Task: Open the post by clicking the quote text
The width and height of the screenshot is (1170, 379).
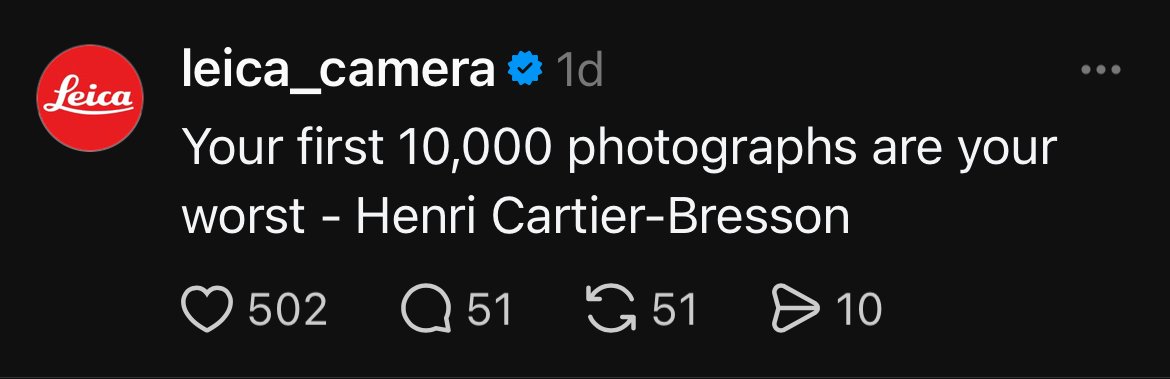Action: [619, 182]
